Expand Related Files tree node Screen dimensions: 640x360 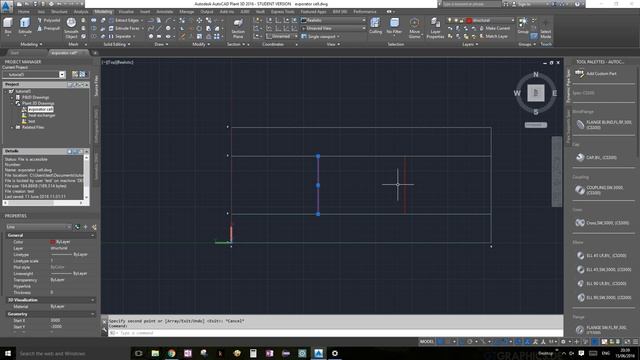[12, 127]
